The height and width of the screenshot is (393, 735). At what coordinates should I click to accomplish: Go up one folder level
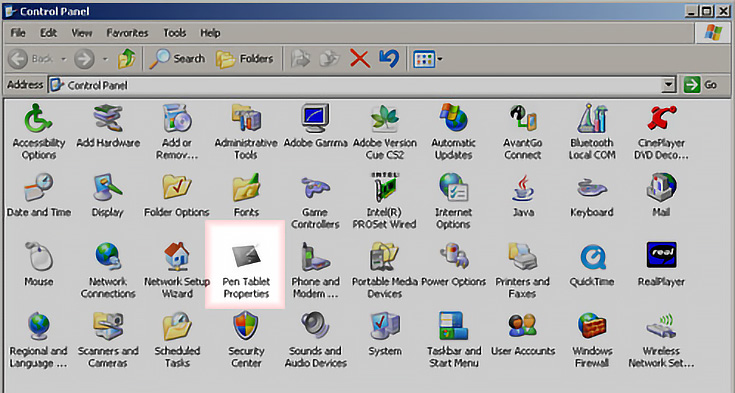[127, 59]
